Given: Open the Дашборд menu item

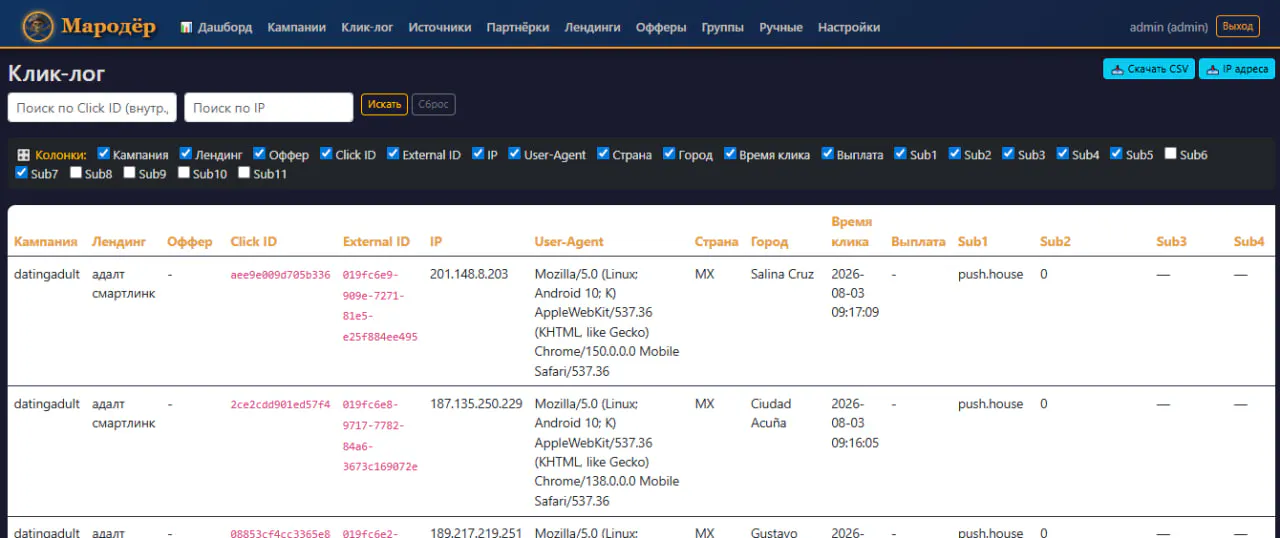Looking at the screenshot, I should coord(216,27).
